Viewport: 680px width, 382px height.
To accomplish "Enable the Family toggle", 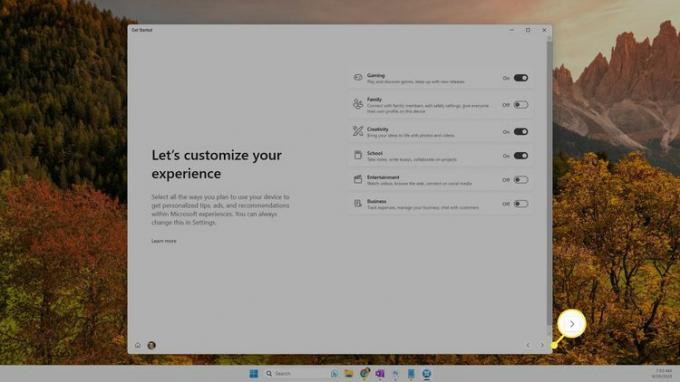I will tap(520, 105).
